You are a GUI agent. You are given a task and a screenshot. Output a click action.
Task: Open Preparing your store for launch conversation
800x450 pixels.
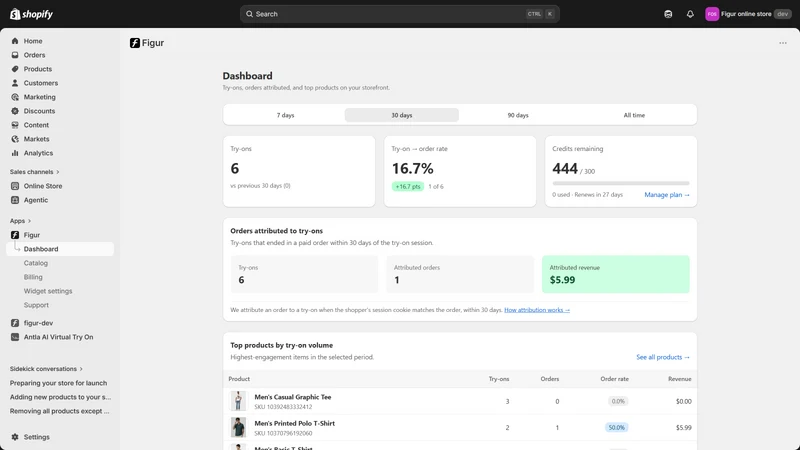58,383
